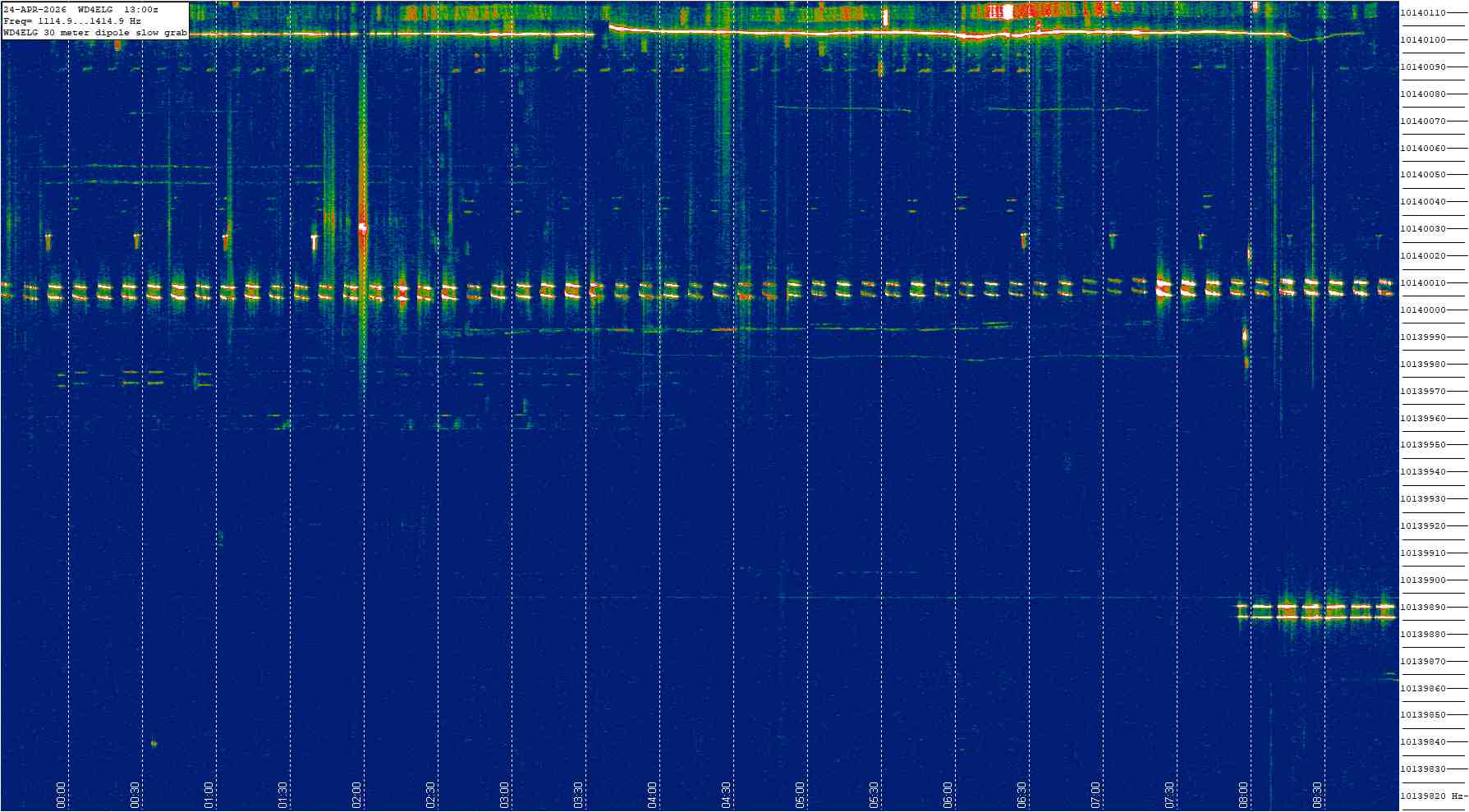Screen dimensions: 1469x812
Task: Select the 04:00 time label
Action: coord(653,795)
